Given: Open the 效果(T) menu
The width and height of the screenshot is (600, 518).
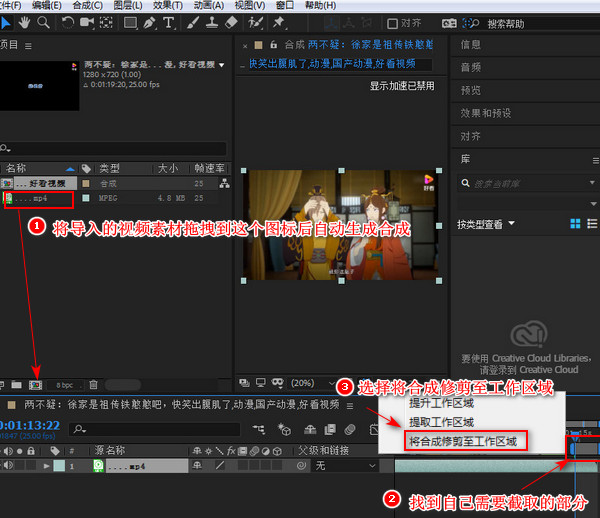Looking at the screenshot, I should pyautogui.click(x=168, y=5).
